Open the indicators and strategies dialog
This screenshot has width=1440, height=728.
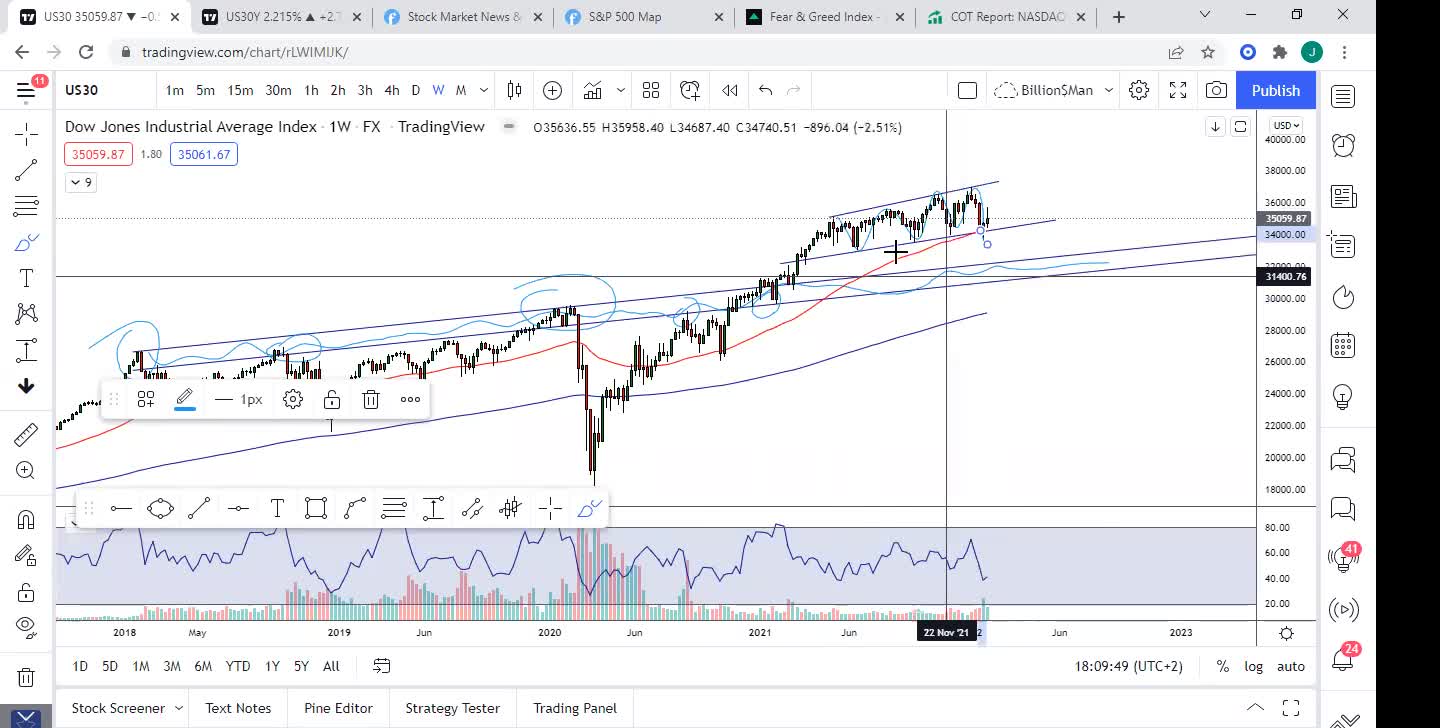coord(593,90)
